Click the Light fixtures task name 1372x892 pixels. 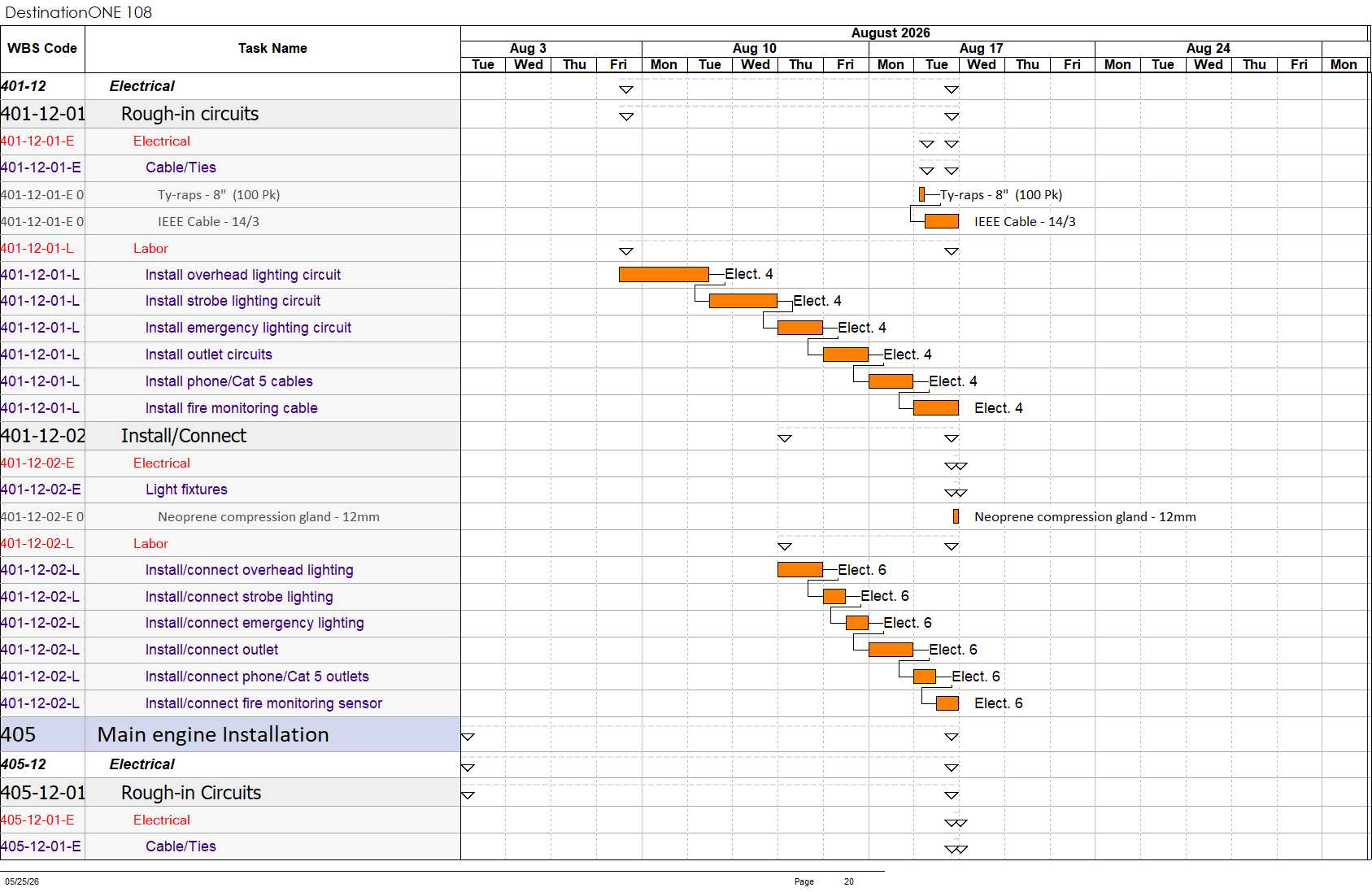coord(186,490)
